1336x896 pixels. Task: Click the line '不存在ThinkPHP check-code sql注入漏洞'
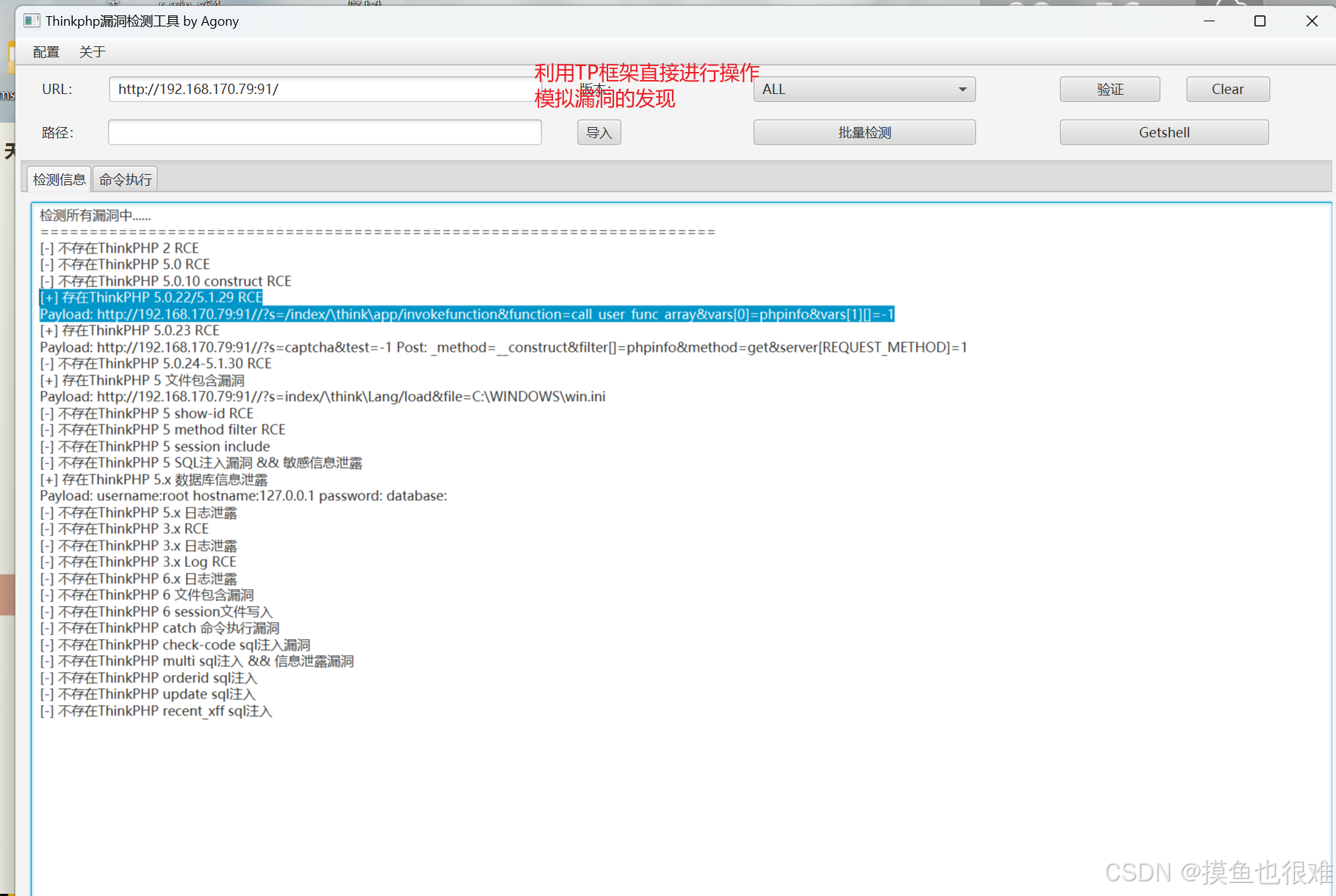point(176,645)
